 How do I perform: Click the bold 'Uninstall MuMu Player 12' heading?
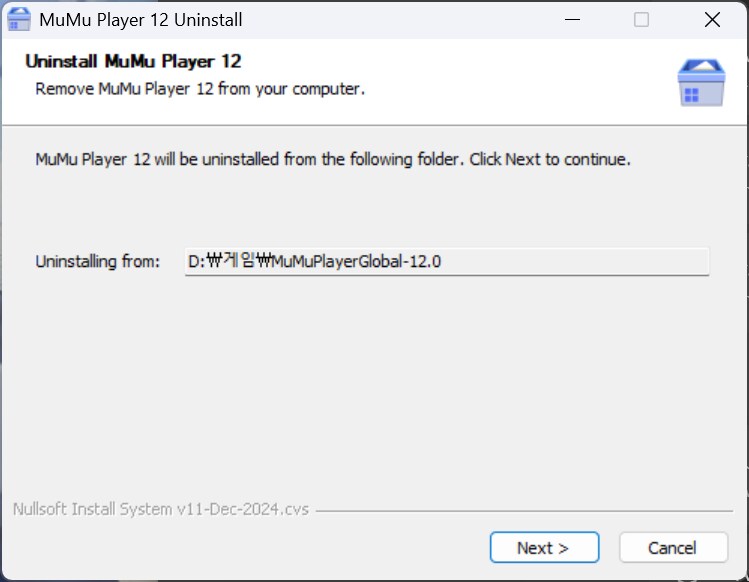[x=133, y=61]
